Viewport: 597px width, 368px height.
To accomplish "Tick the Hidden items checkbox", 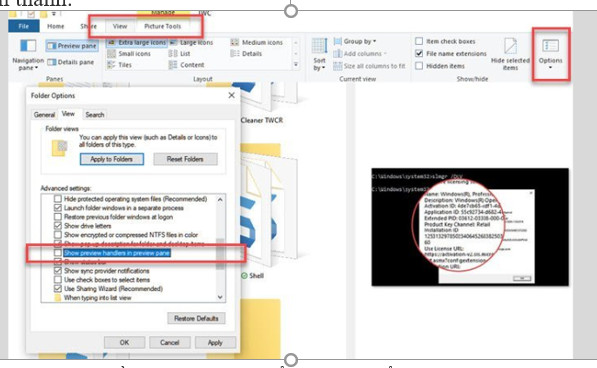I will (x=419, y=66).
